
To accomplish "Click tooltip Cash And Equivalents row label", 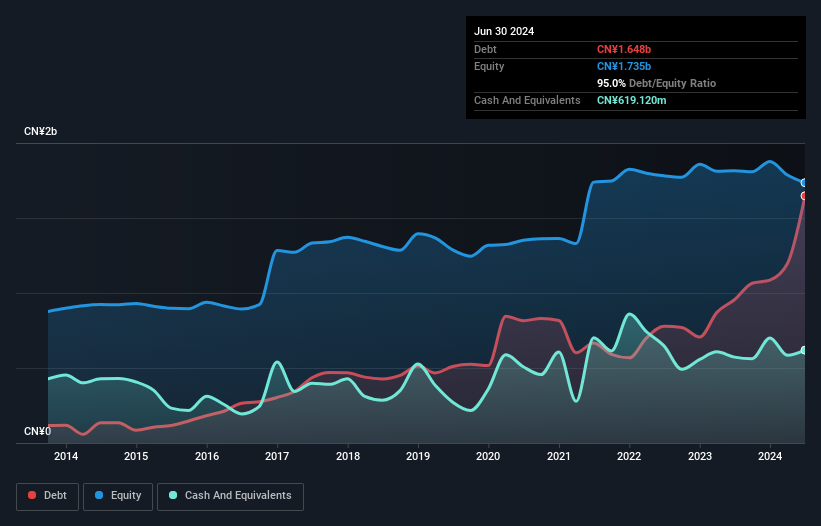I will pyautogui.click(x=527, y=100).
